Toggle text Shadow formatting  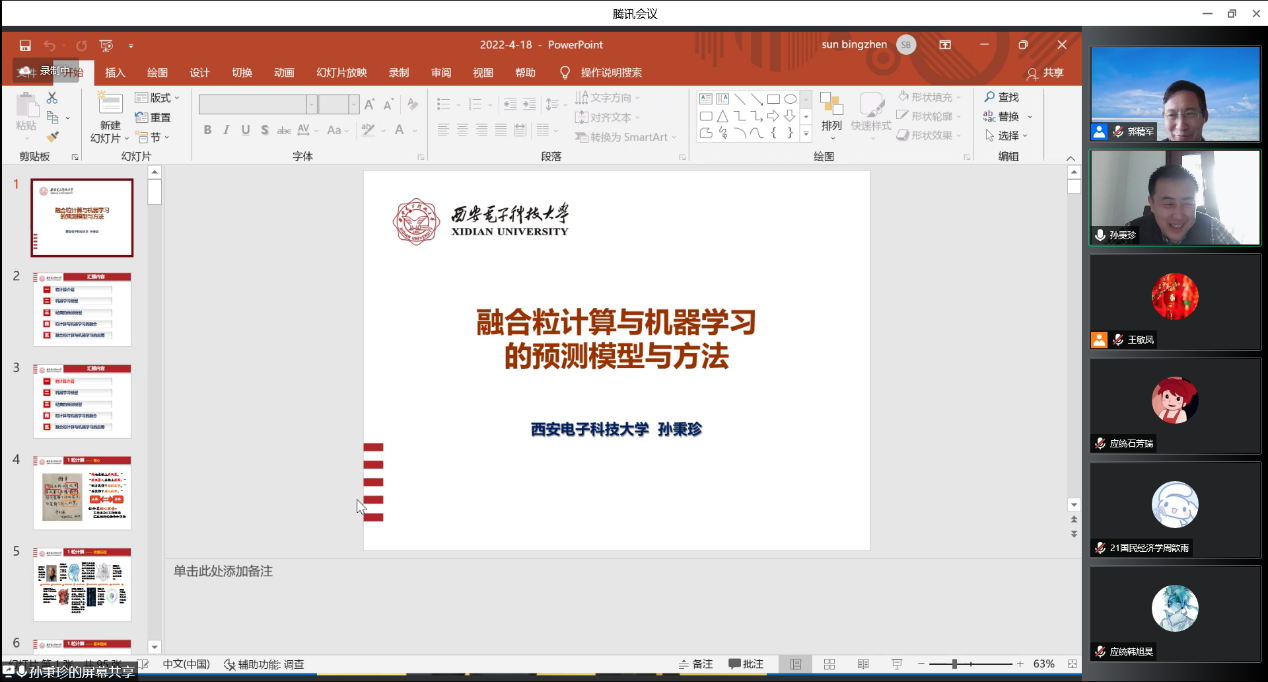[264, 130]
